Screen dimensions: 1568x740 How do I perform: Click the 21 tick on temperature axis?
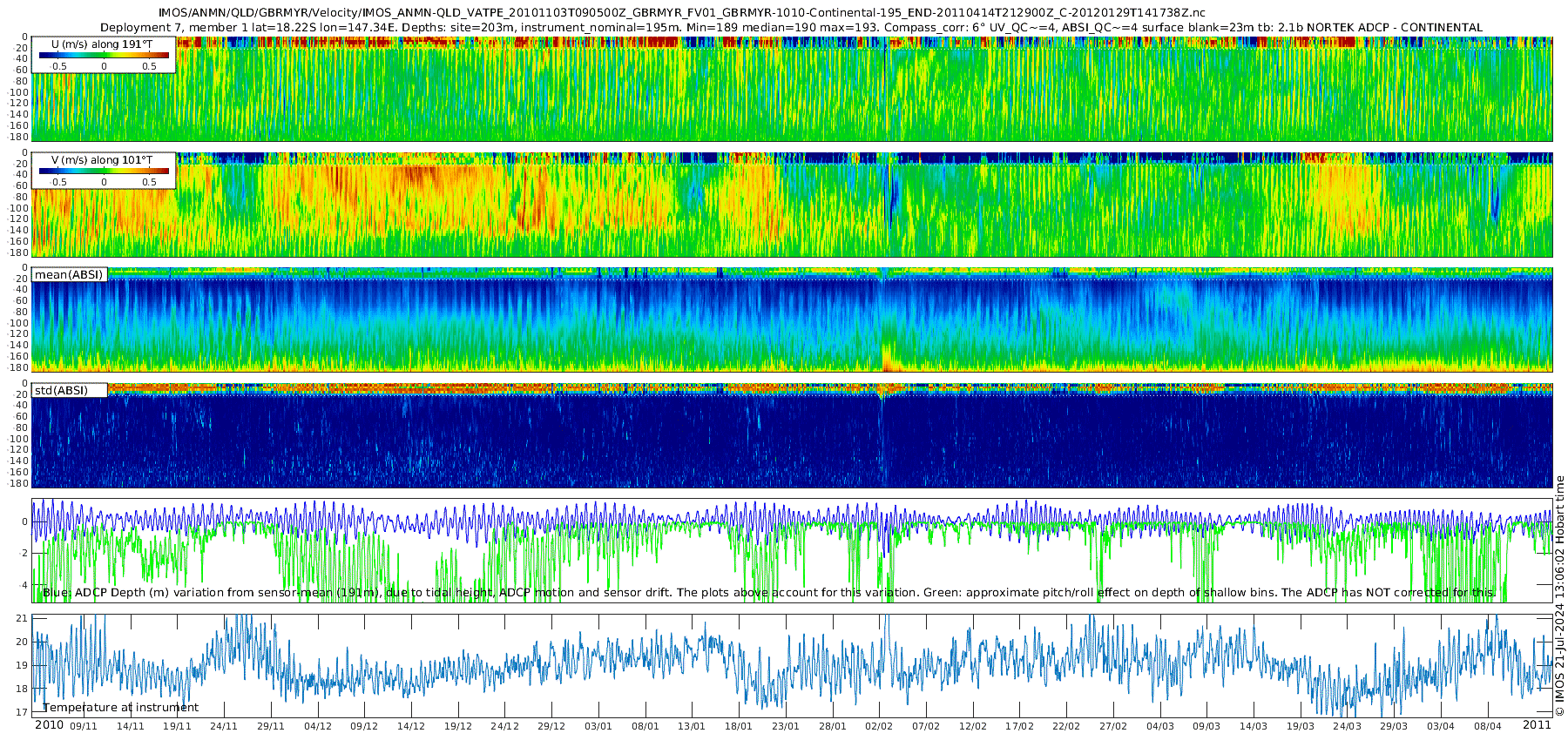[x=23, y=619]
